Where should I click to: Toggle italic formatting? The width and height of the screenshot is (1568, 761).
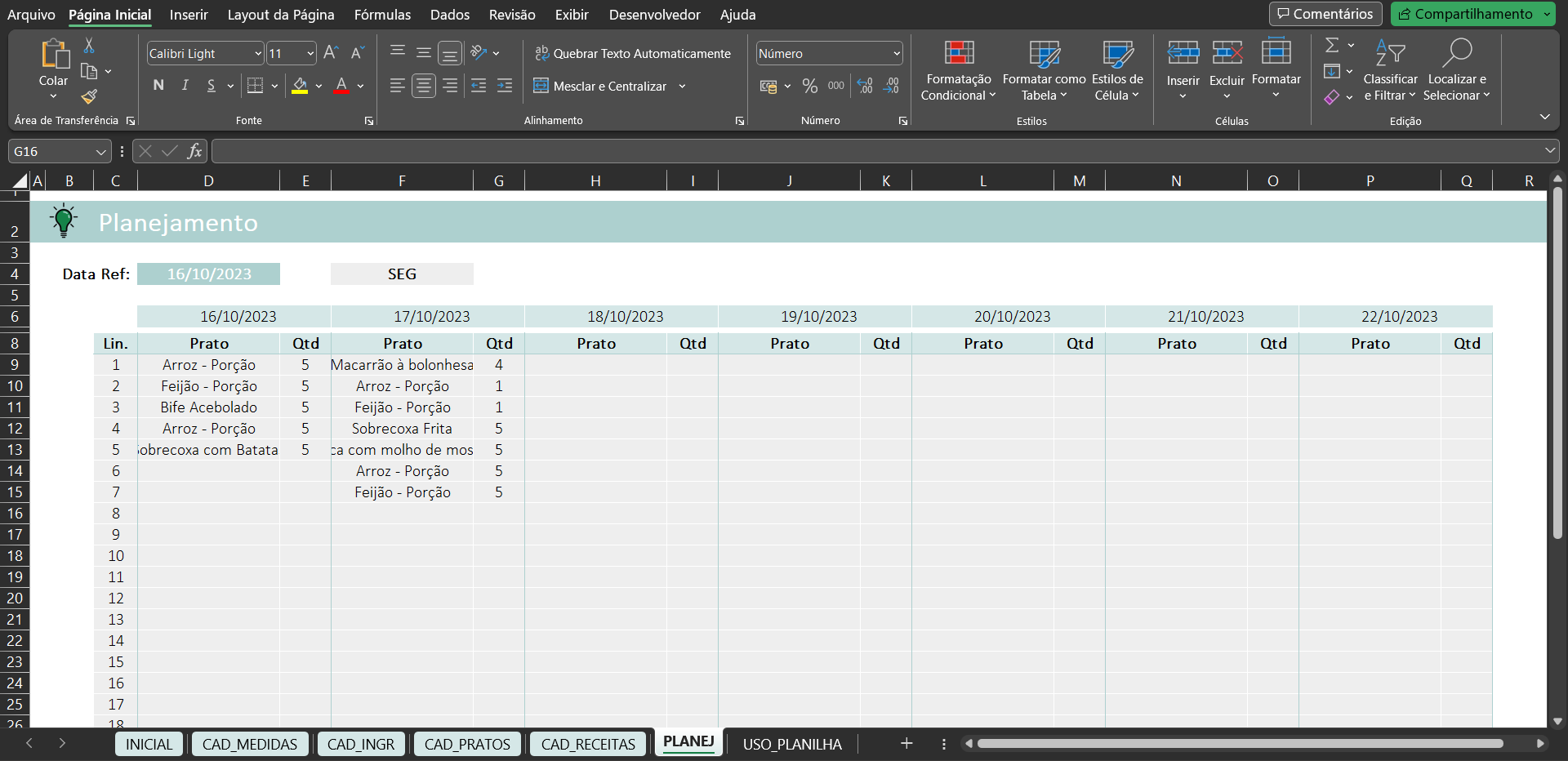pyautogui.click(x=185, y=85)
